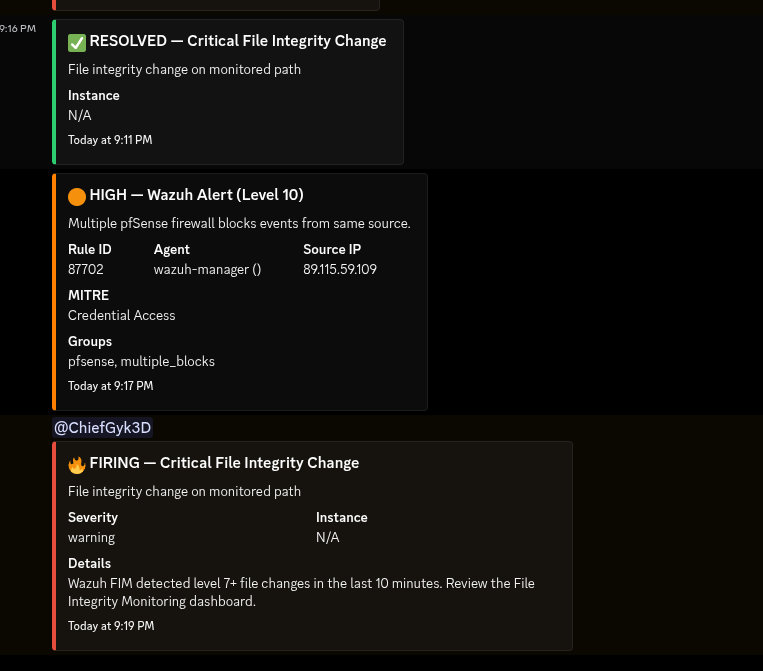Click the Today at 9:19 PM embed timestamp
Viewport: 763px width, 671px height.
click(111, 626)
